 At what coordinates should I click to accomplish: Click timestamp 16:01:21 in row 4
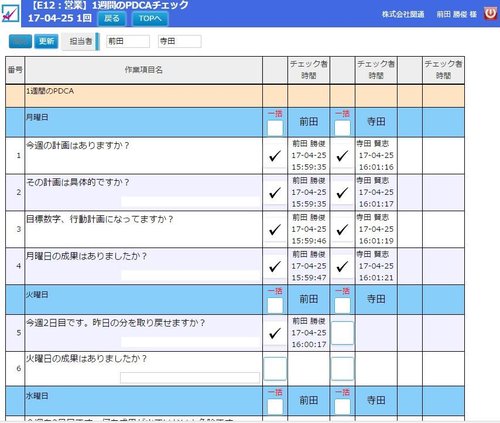coord(376,278)
